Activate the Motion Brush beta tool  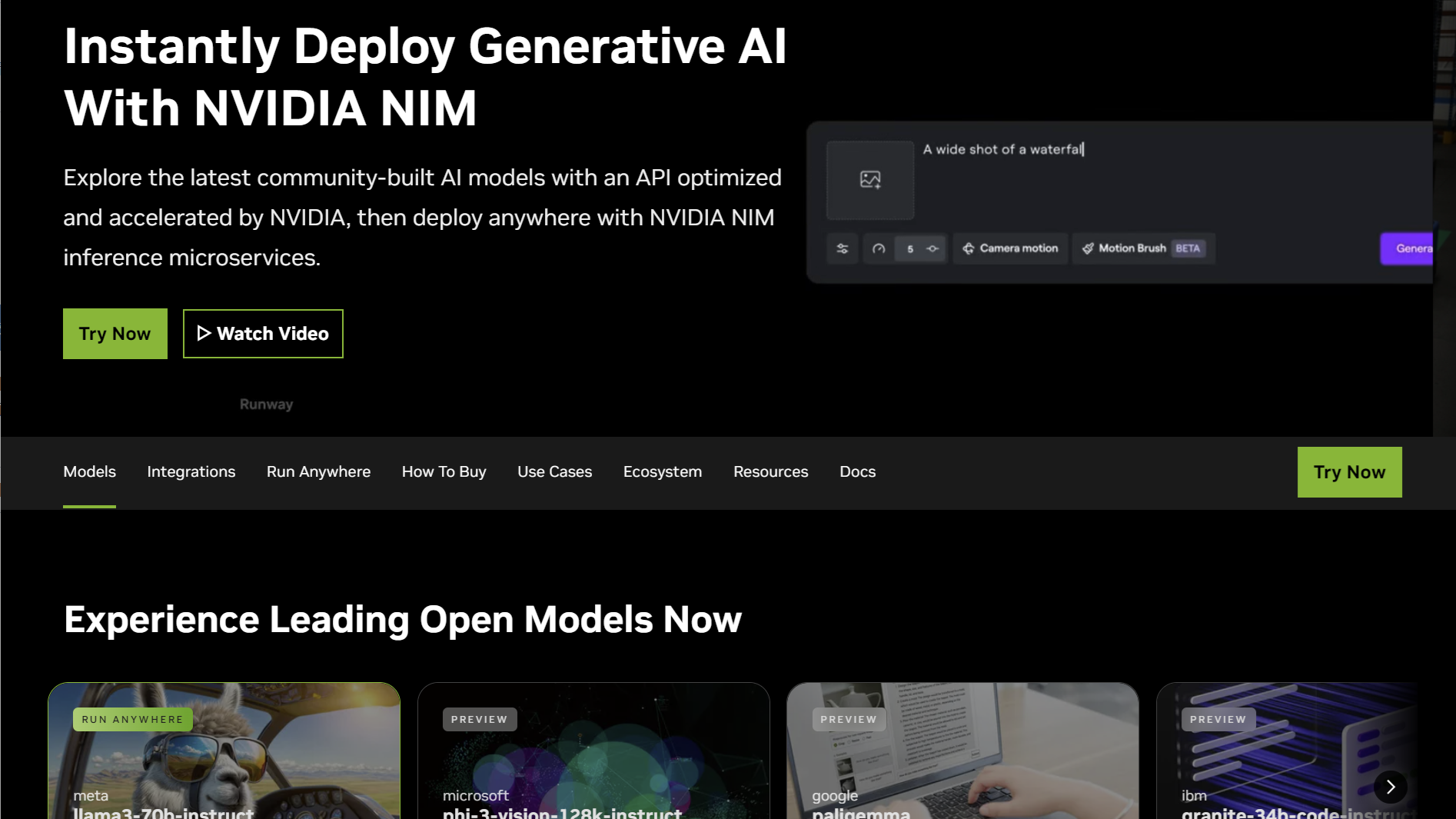click(x=1143, y=248)
